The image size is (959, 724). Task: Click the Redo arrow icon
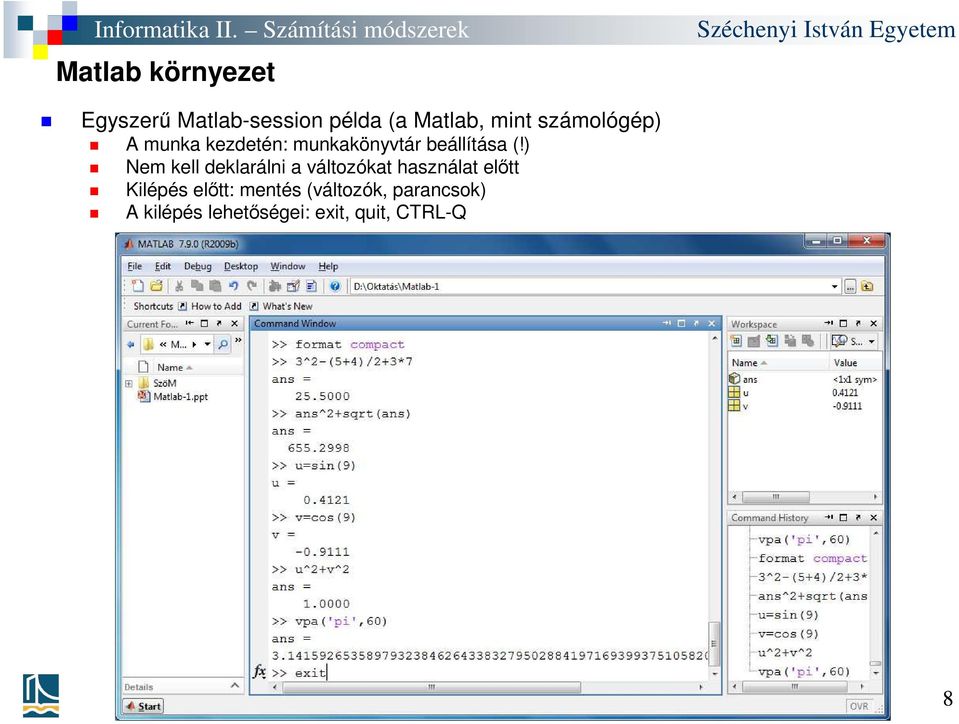click(251, 286)
